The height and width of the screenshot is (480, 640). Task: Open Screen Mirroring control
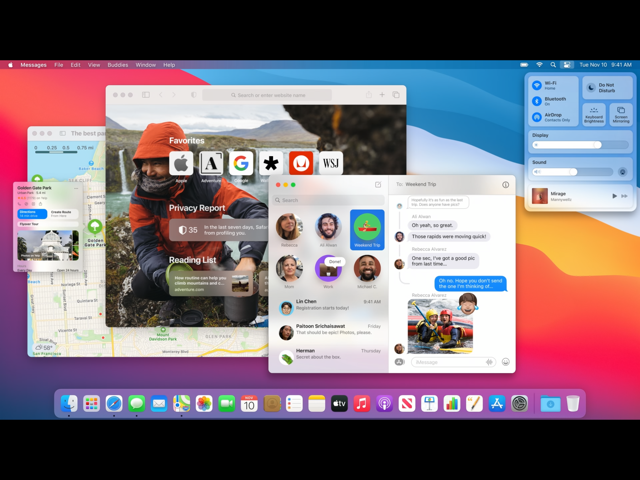point(621,115)
